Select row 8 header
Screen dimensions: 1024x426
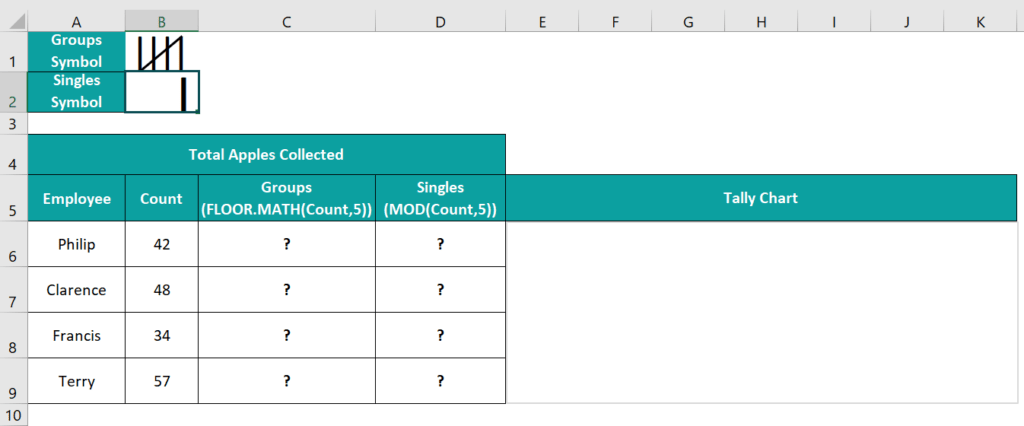(14, 335)
